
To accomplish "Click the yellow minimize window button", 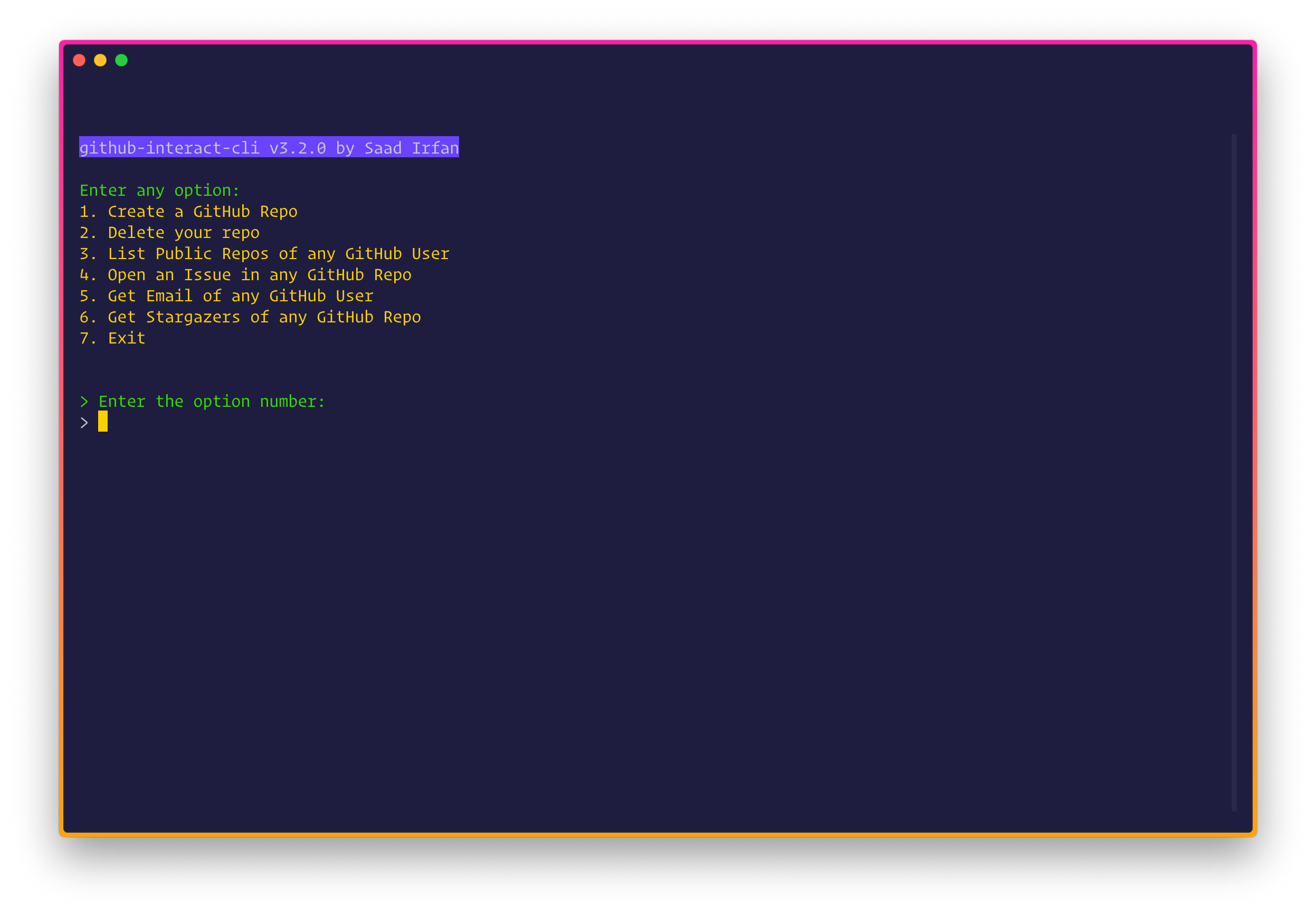I will [100, 60].
